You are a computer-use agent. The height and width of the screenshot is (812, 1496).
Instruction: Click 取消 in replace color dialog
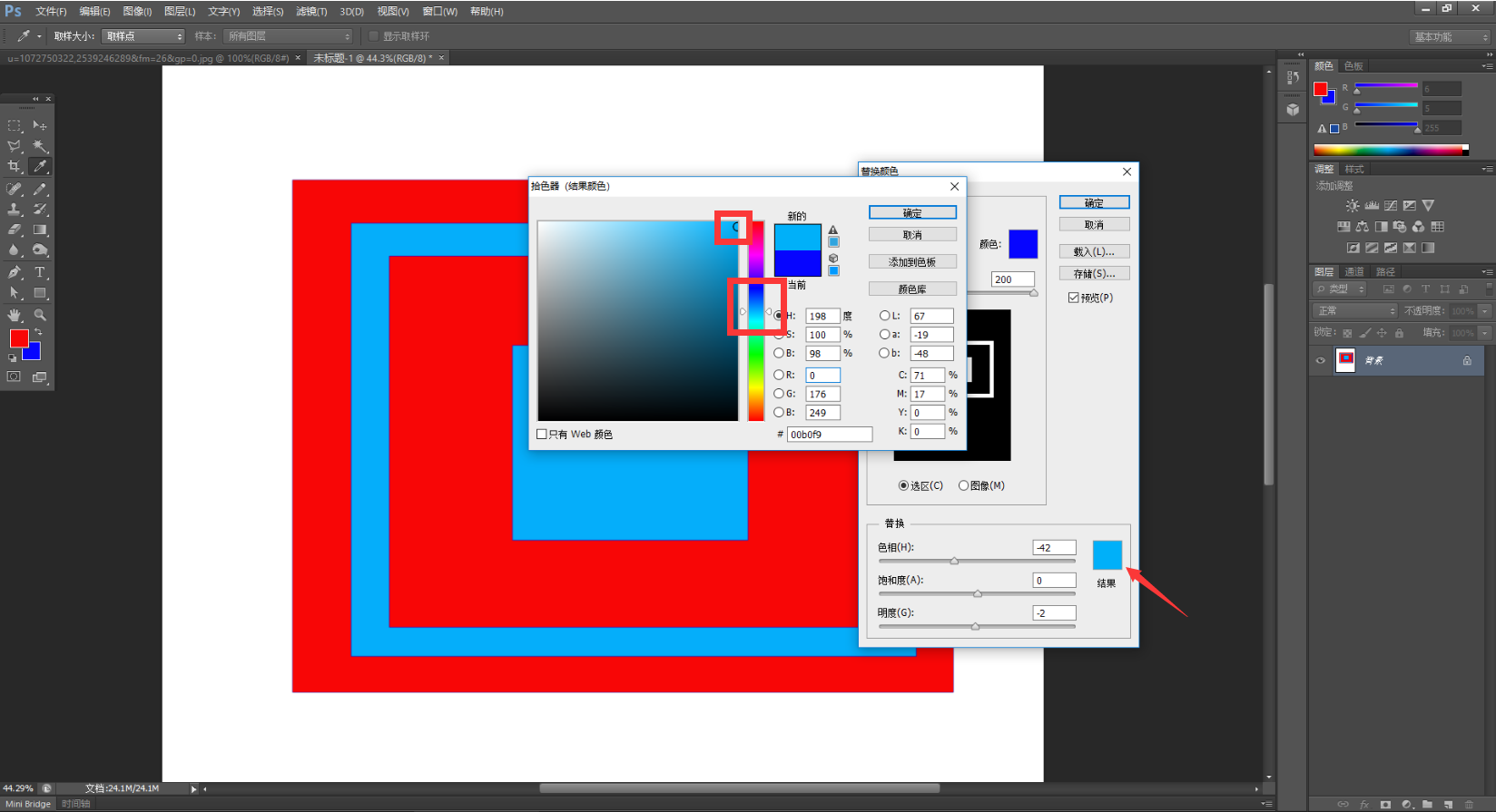pos(1094,224)
